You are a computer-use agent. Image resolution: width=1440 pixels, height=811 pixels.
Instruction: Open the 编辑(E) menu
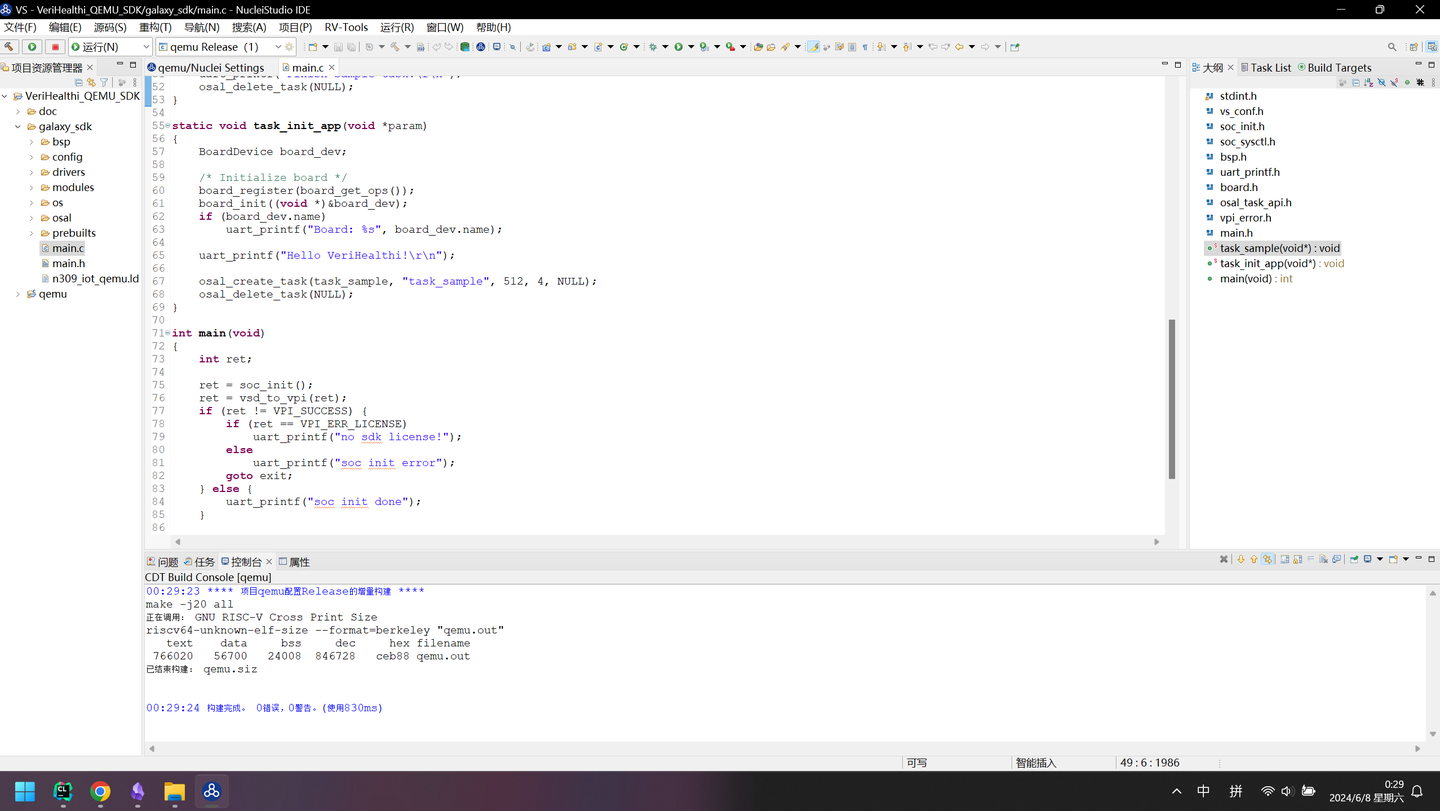[x=65, y=27]
